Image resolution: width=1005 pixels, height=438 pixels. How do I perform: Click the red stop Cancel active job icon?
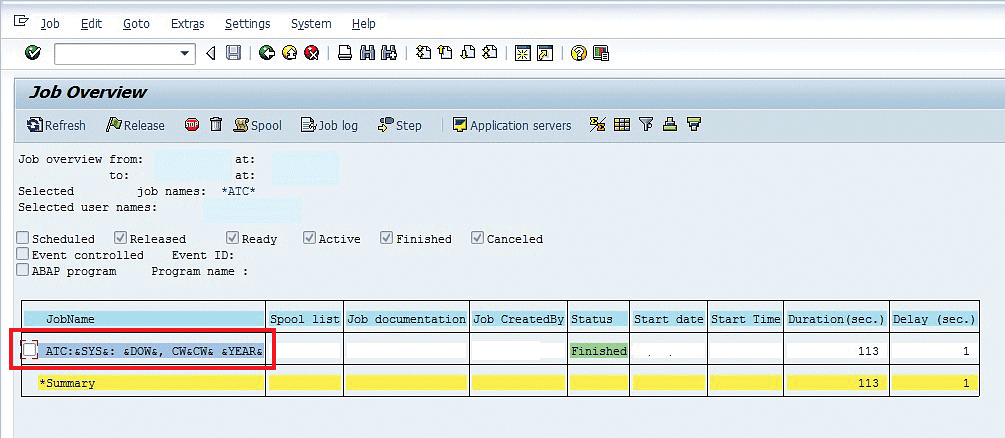click(192, 125)
